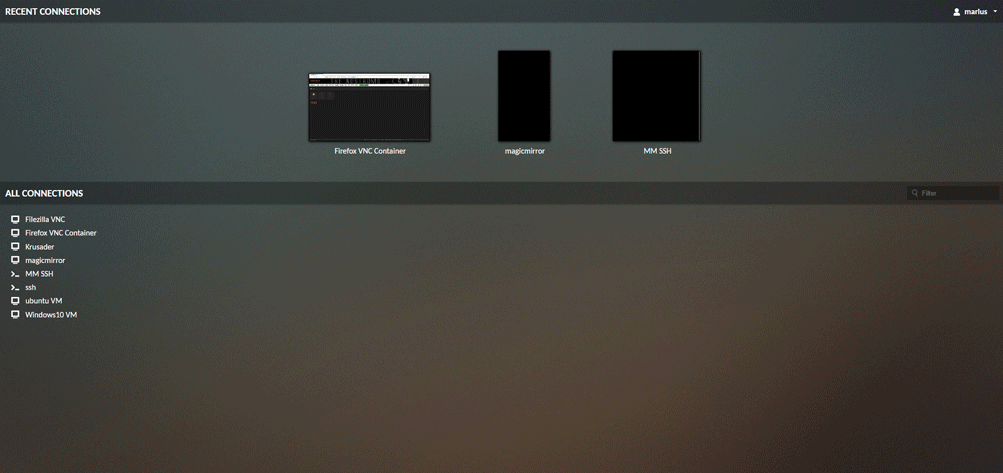Open the MM SSH recent connection thumbnail

(x=656, y=96)
